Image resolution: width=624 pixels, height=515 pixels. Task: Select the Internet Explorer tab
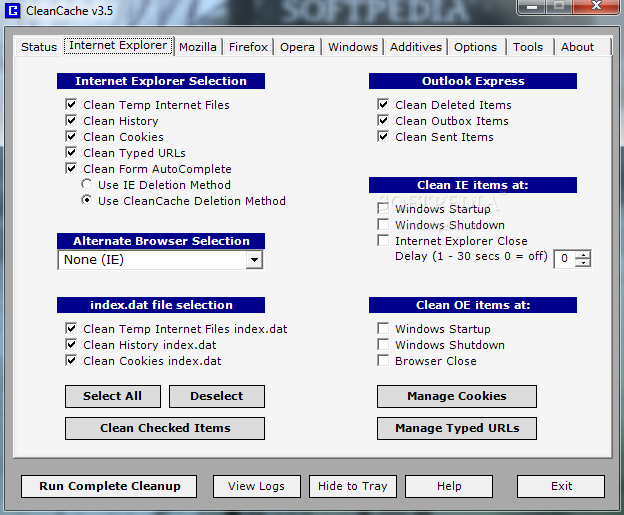click(x=118, y=46)
